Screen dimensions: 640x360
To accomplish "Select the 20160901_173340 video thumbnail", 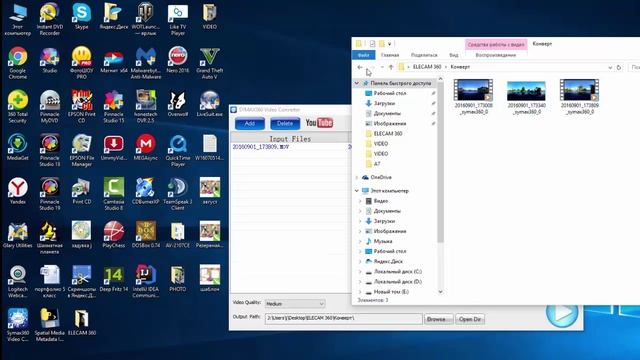I will pyautogui.click(x=526, y=97).
